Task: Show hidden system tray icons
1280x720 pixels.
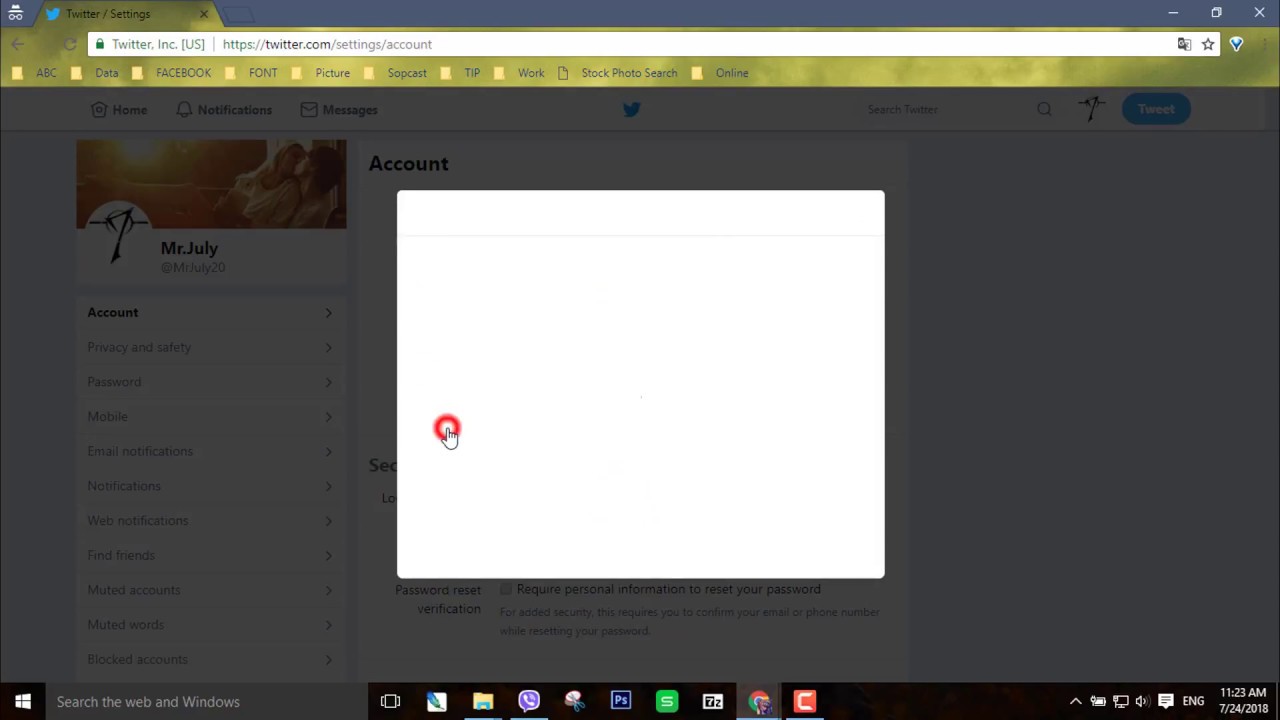Action: pos(1075,702)
